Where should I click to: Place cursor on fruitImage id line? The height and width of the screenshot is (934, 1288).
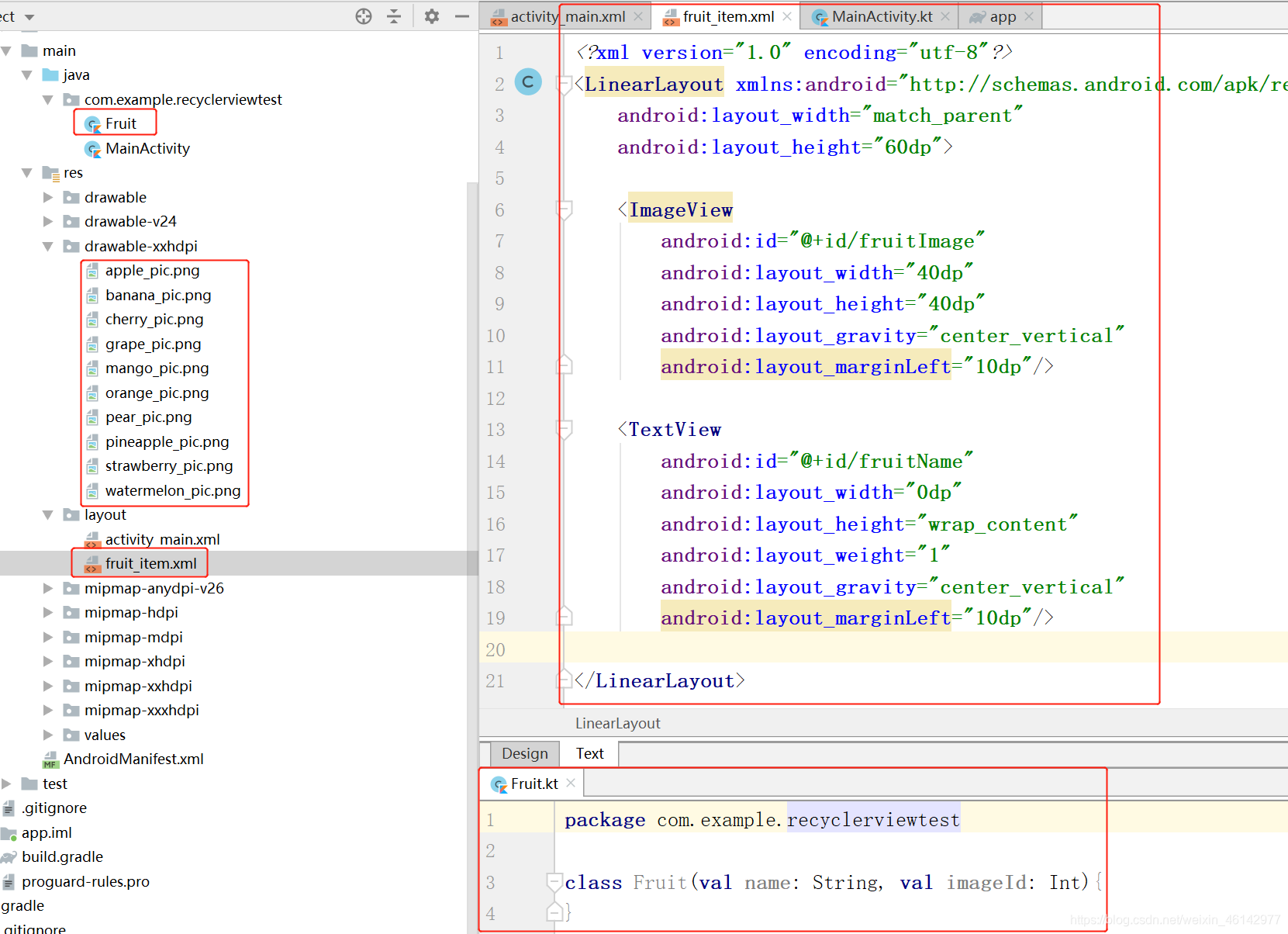click(x=822, y=241)
